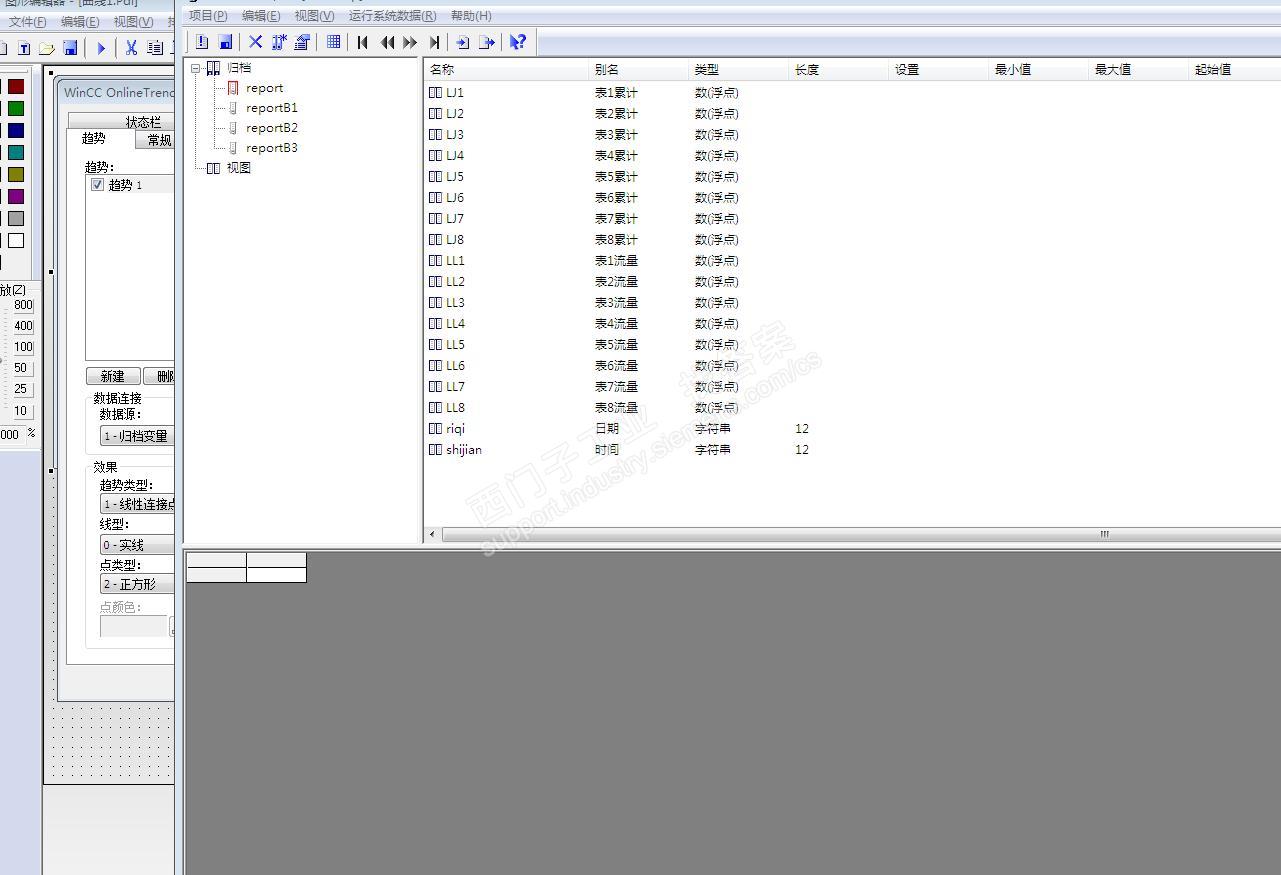Select the 视图 node in the tree
The image size is (1281, 875).
click(x=238, y=168)
